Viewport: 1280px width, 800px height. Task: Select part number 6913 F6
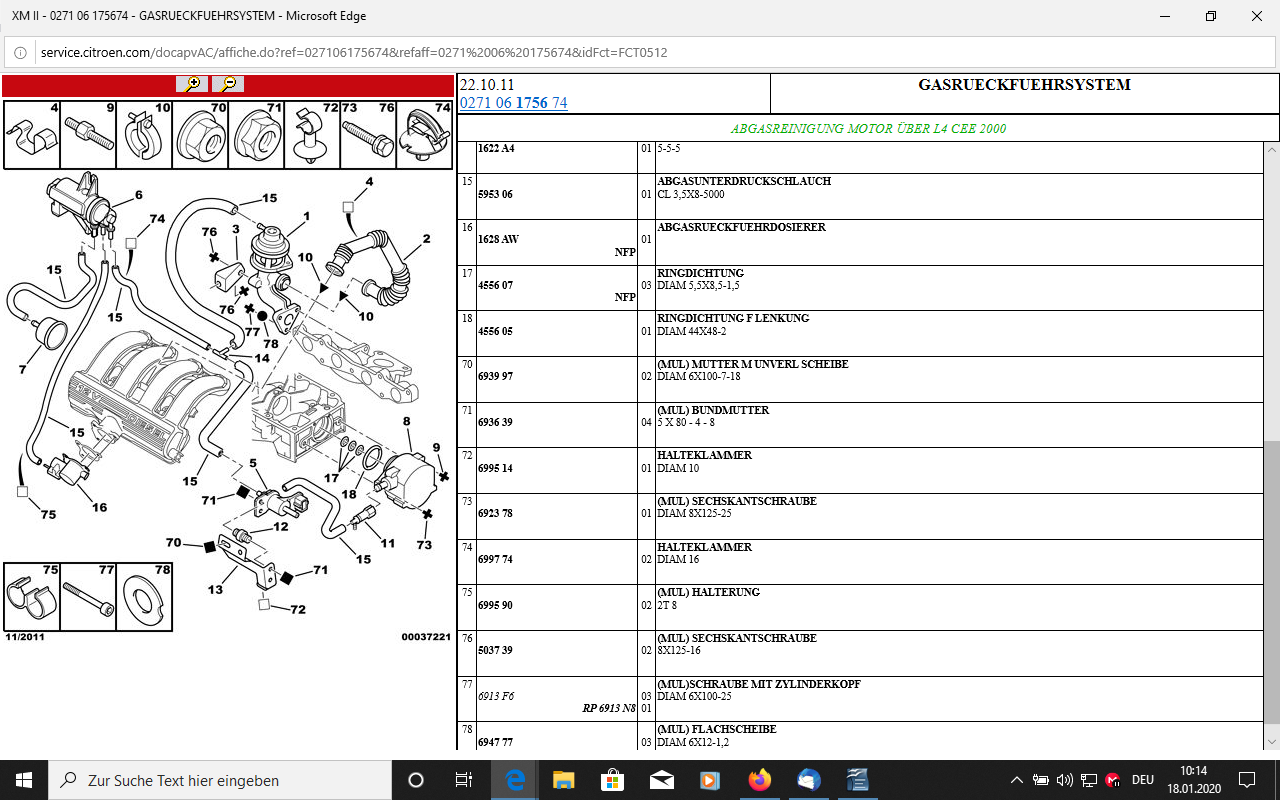(x=495, y=696)
